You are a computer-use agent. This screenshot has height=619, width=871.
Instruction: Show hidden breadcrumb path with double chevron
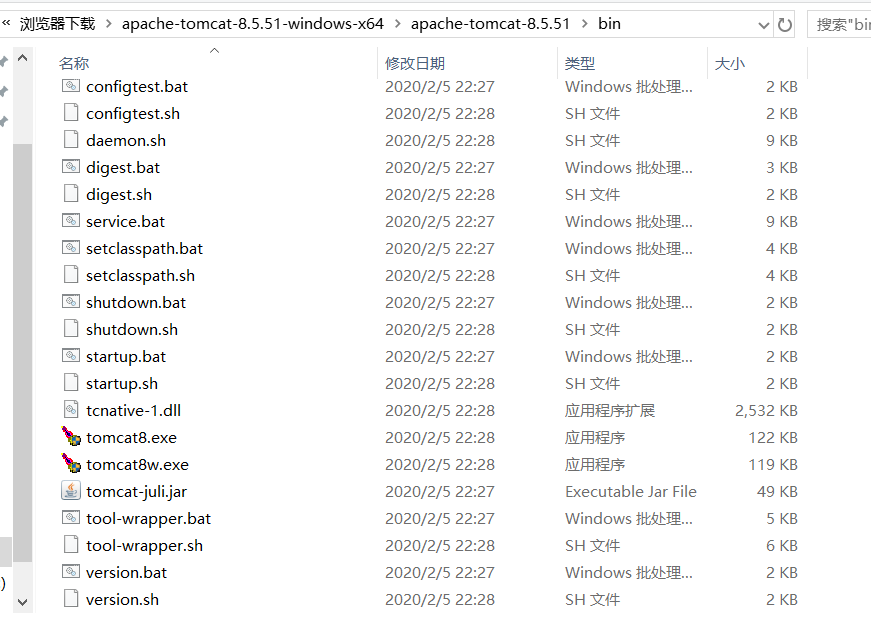tap(7, 23)
